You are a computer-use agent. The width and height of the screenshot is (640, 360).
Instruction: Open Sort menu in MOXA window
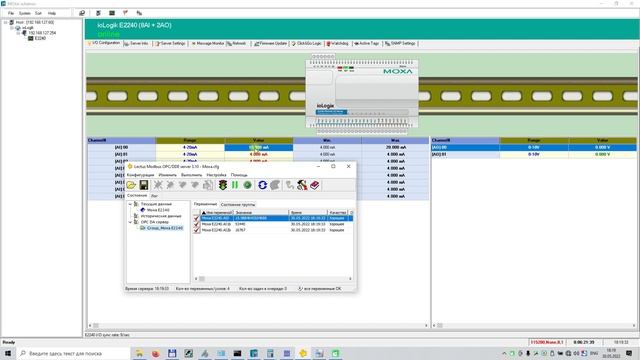(38, 13)
